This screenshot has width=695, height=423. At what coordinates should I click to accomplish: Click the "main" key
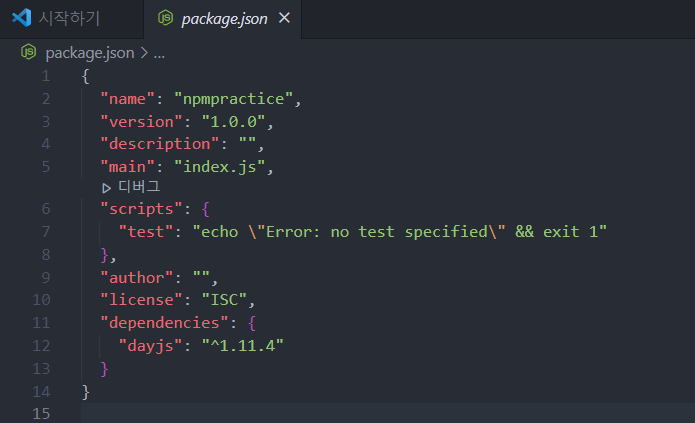(x=127, y=167)
